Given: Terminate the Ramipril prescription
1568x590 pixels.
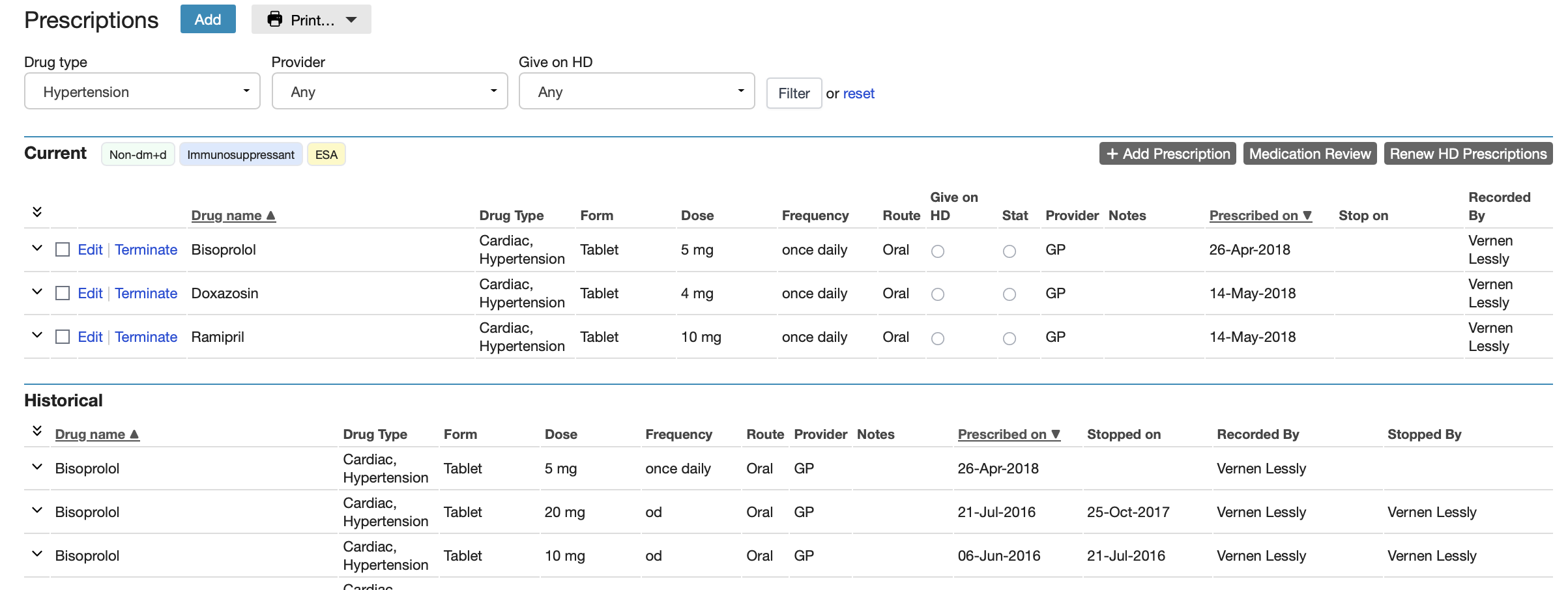Looking at the screenshot, I should 146,337.
